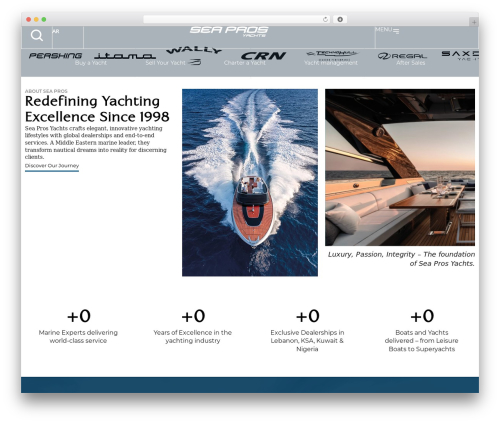Select the Saxdor brand logo
The image size is (500, 423).
click(460, 55)
